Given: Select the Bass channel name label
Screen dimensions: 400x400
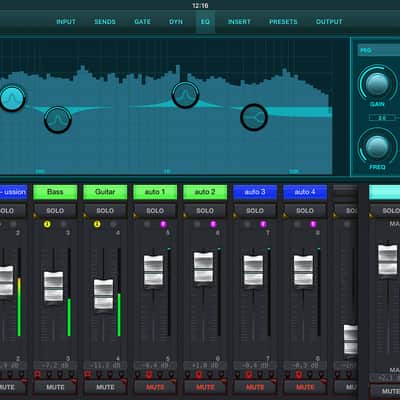Looking at the screenshot, I should (x=55, y=192).
